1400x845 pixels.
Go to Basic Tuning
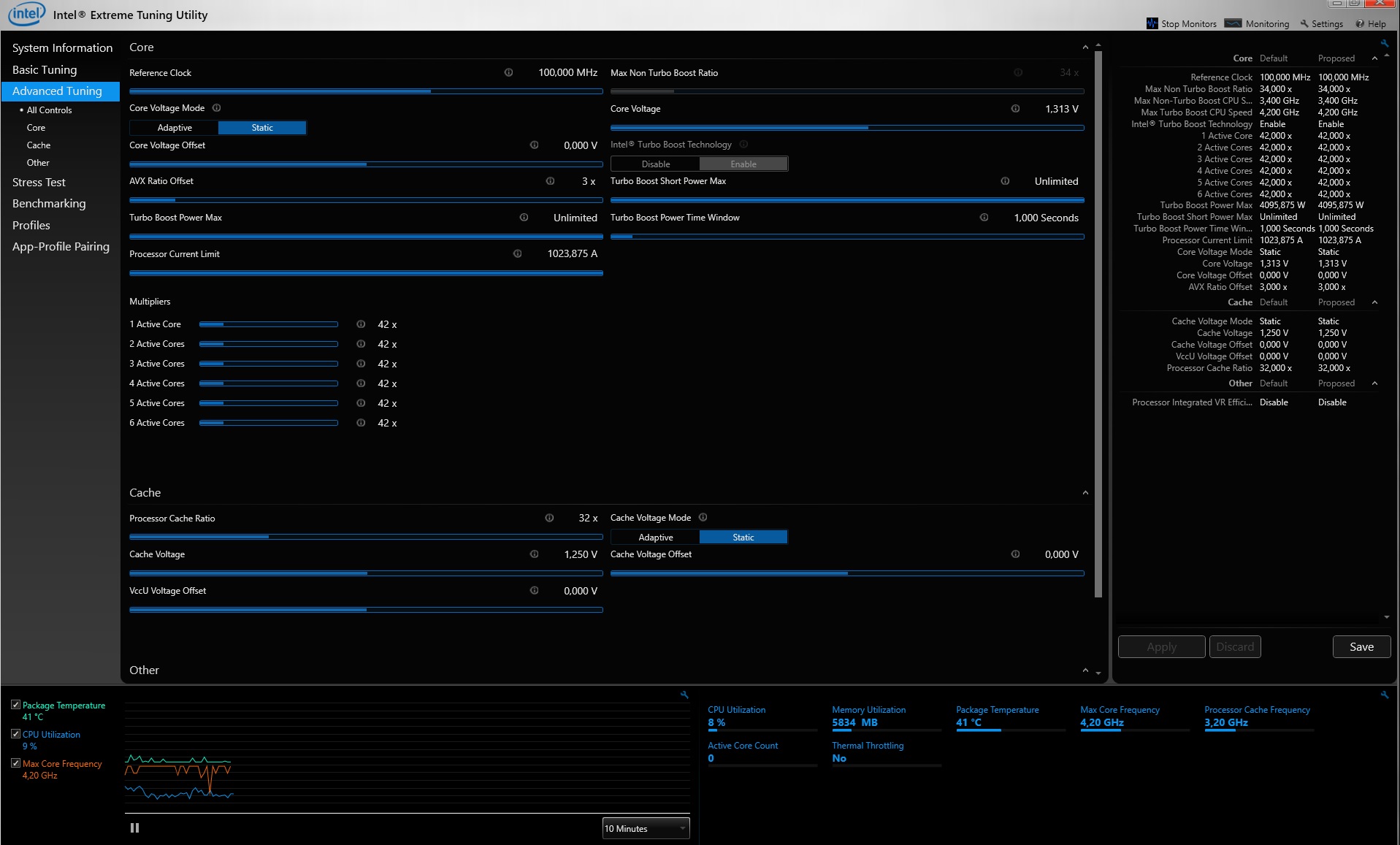pos(45,70)
